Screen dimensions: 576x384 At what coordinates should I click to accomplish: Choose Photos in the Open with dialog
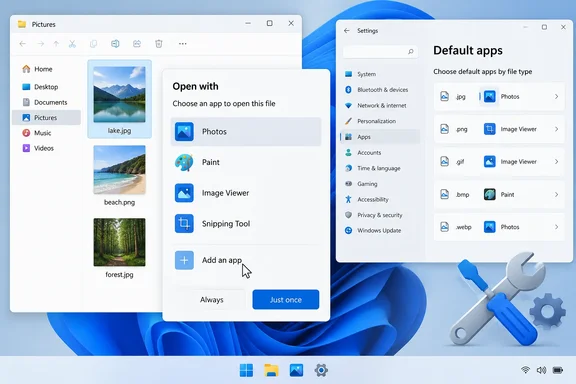tap(246, 132)
